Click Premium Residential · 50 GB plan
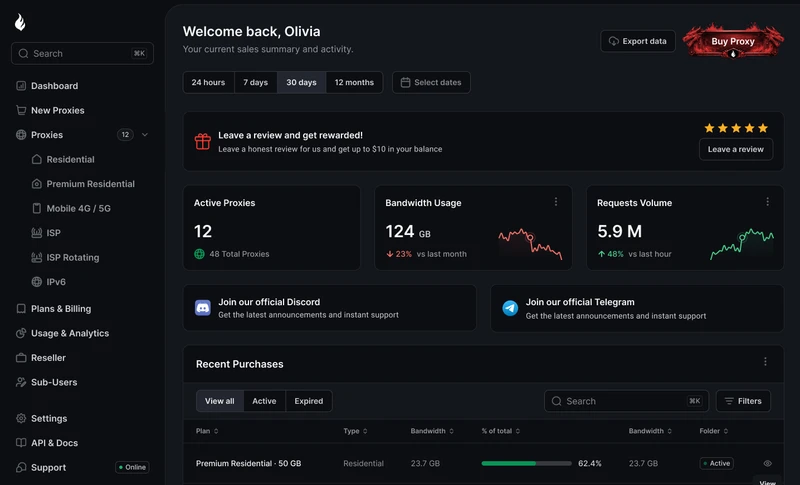Screen dimensions: 800x485 248,464
